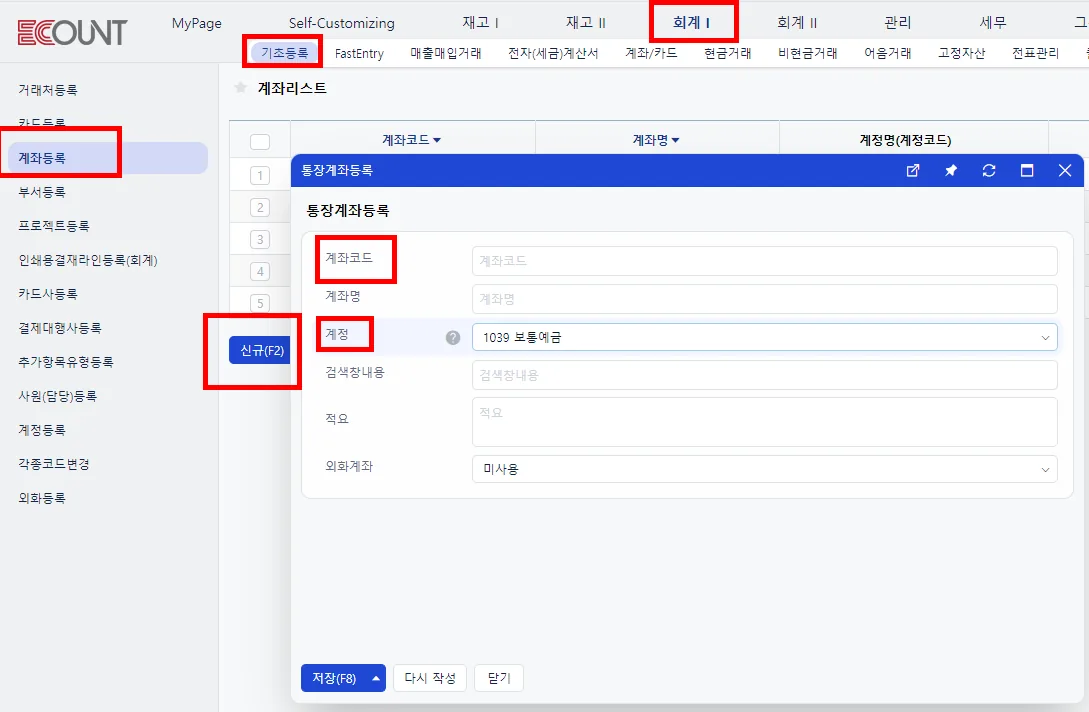This screenshot has height=712, width=1089.
Task: Select row 3 number box
Action: [260, 239]
